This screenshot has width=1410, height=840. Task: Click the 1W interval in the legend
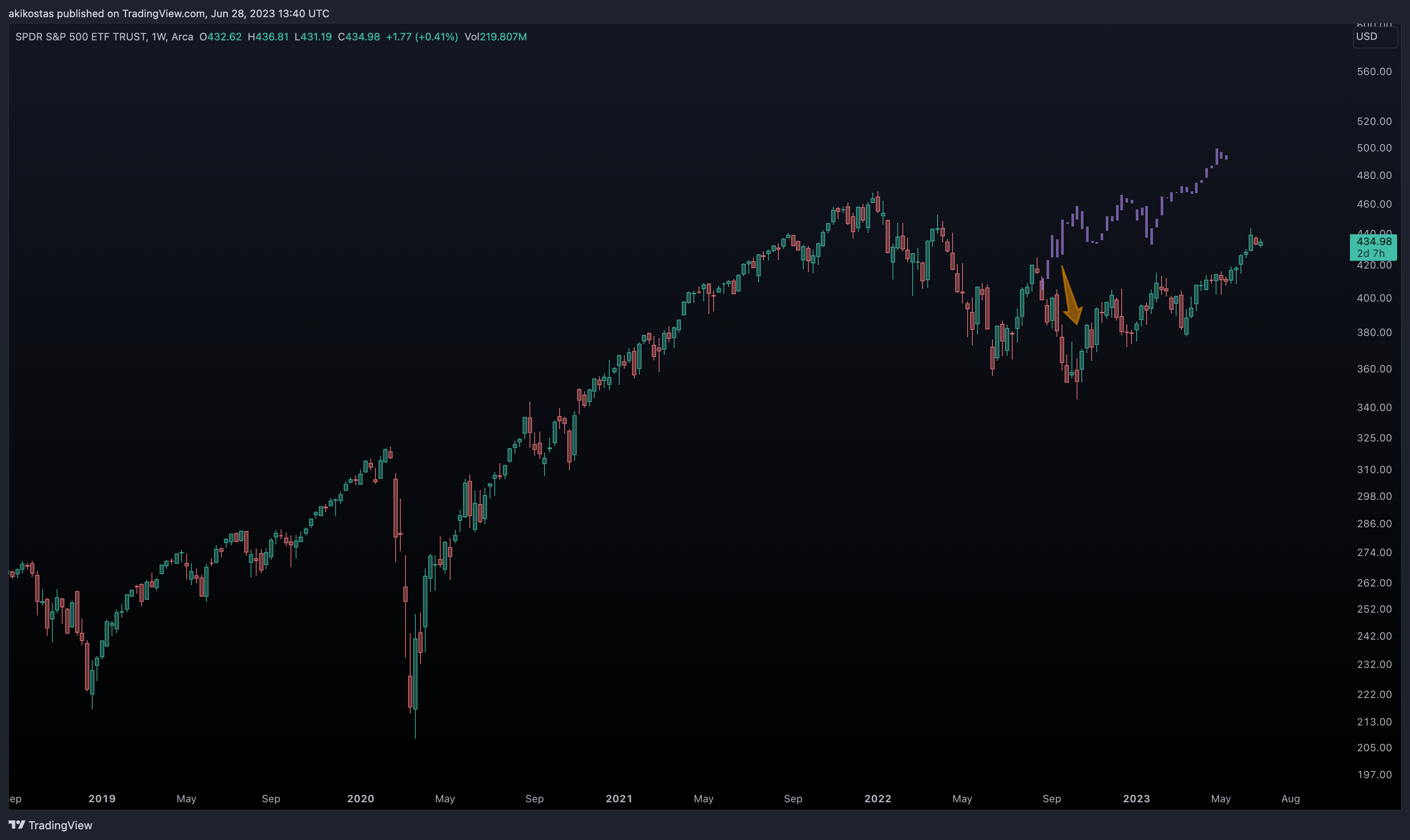(158, 37)
